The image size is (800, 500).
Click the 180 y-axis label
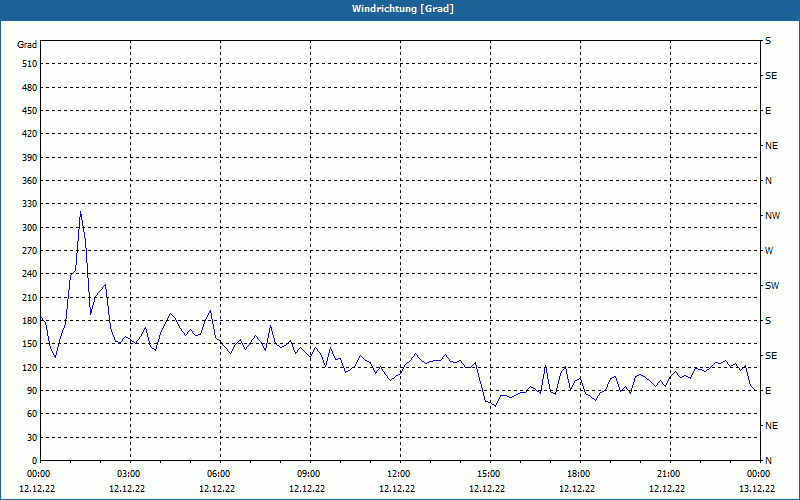coord(30,321)
